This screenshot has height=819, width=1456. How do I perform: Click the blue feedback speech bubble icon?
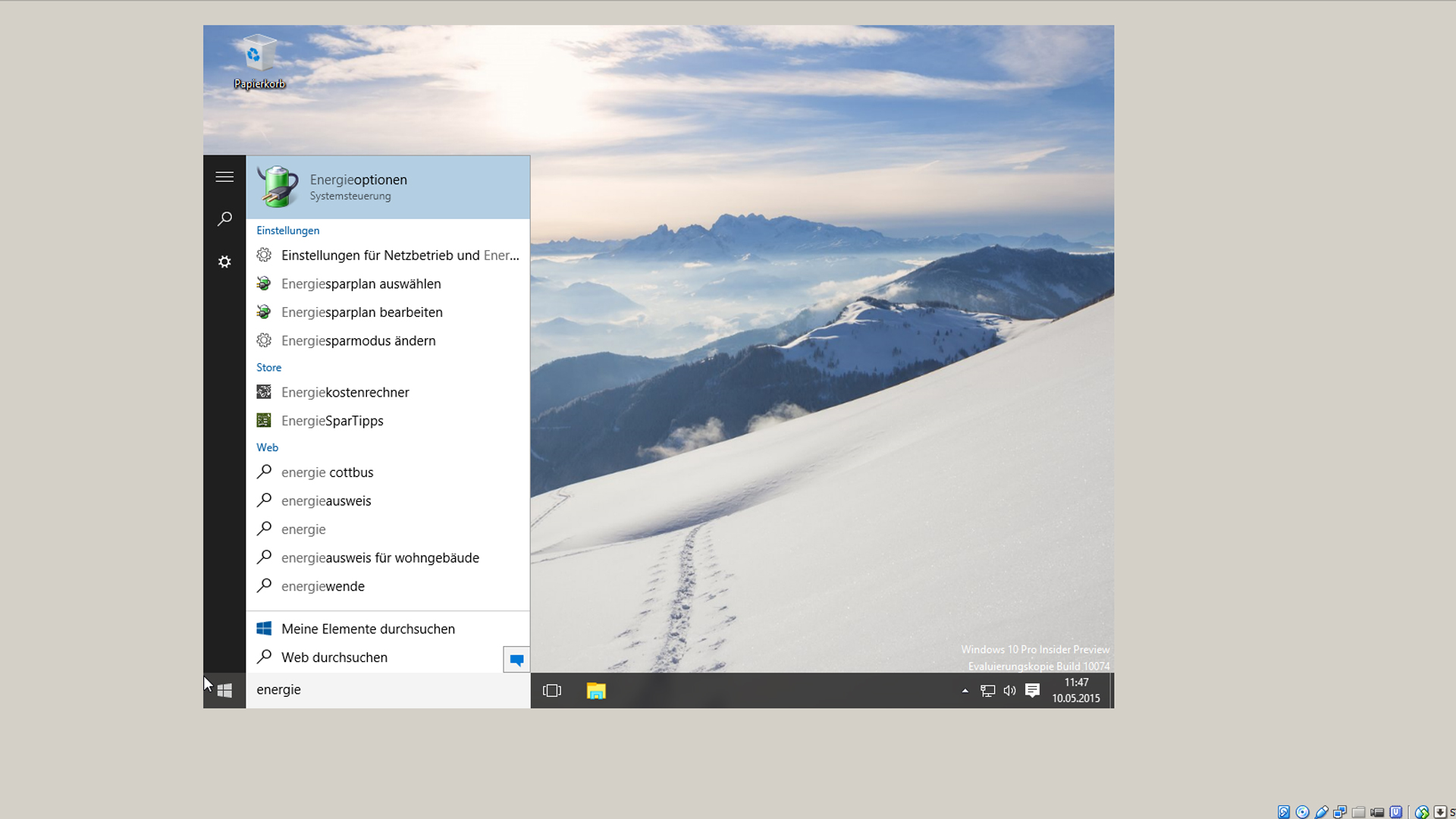coord(516,660)
